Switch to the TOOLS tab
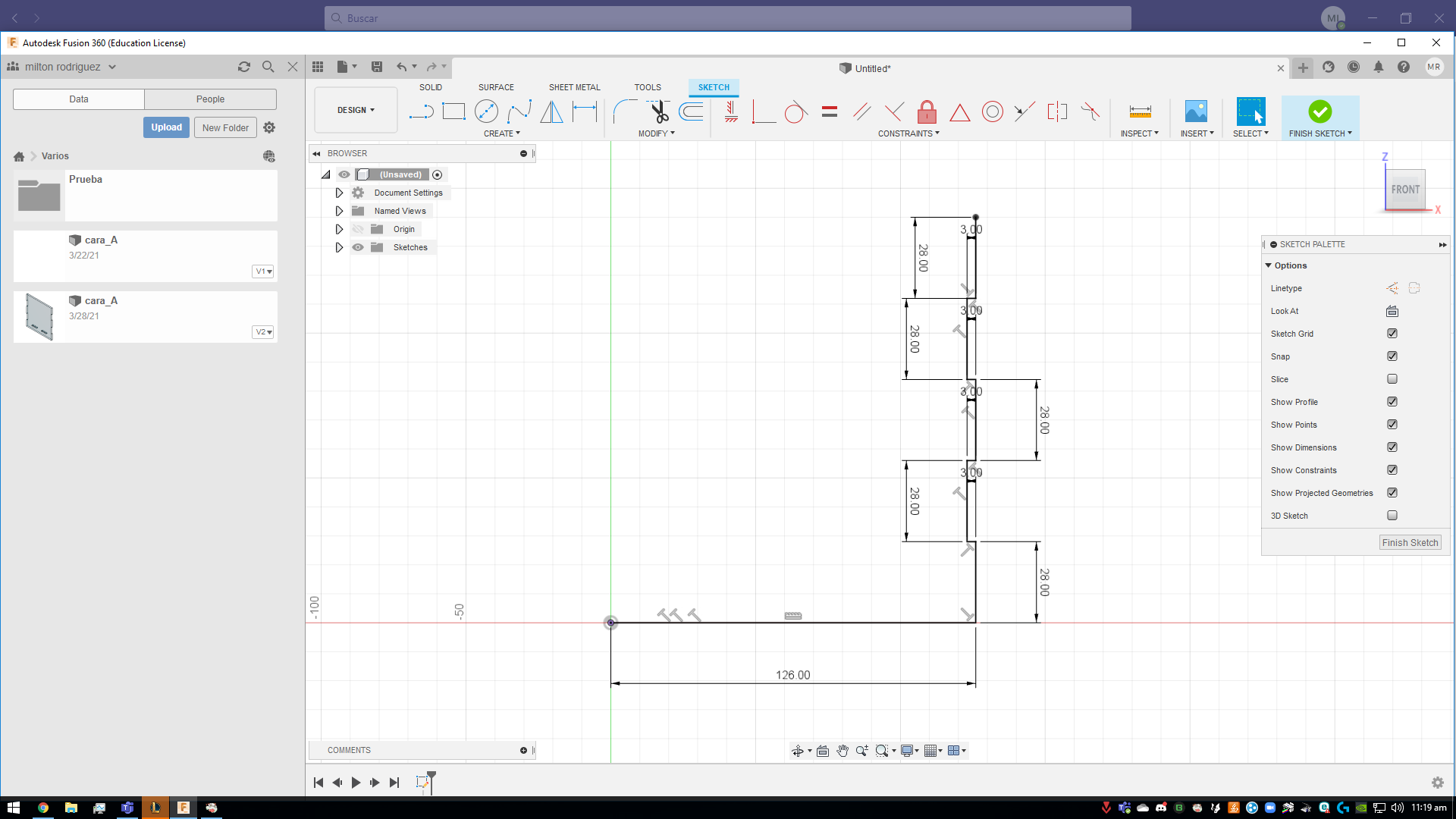Viewport: 1456px width, 819px height. (648, 87)
